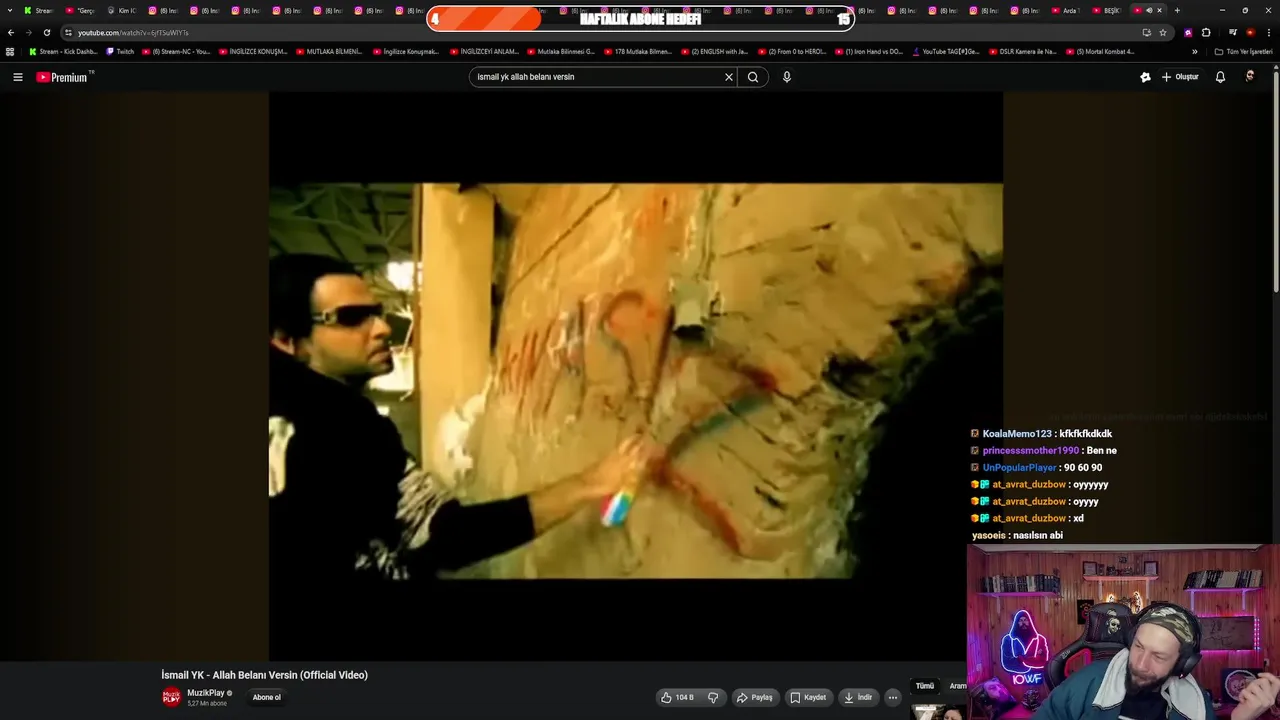Open the YouTube TAG Ge bookmark
The image size is (1280, 720).
click(x=946, y=51)
